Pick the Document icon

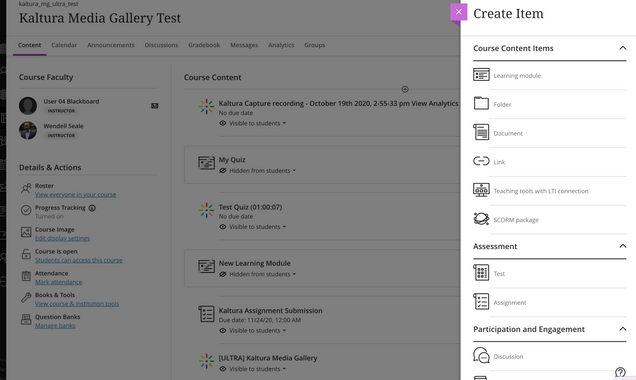[481, 132]
